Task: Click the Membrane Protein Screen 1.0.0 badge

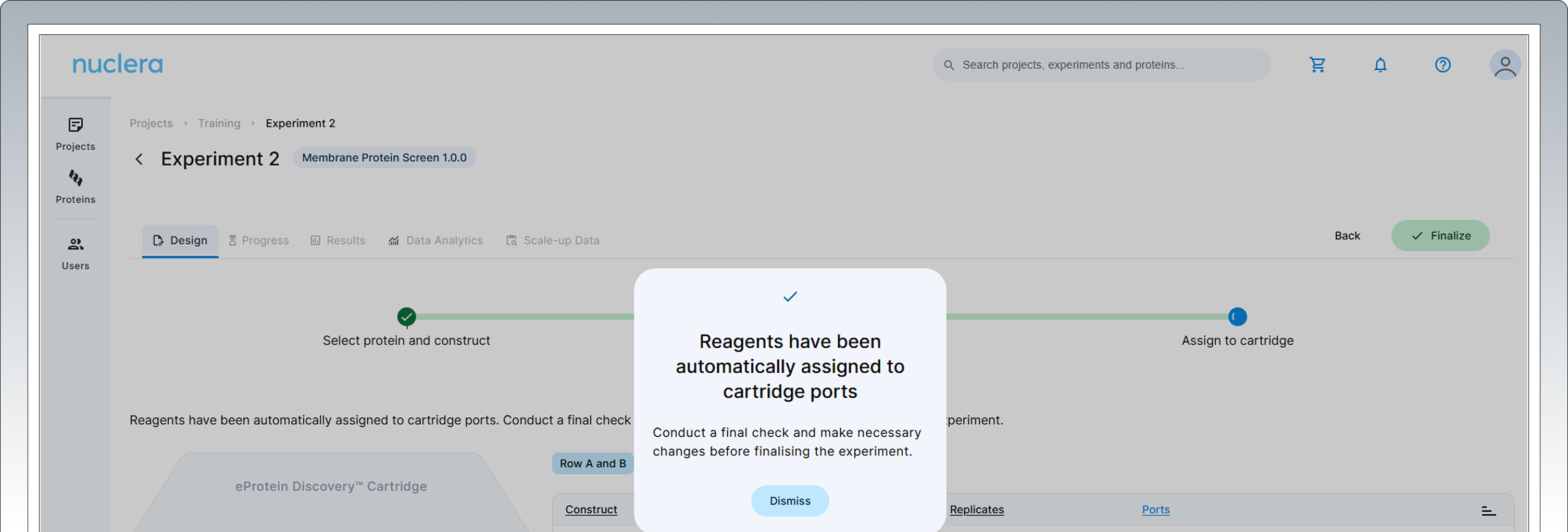Action: pos(384,158)
